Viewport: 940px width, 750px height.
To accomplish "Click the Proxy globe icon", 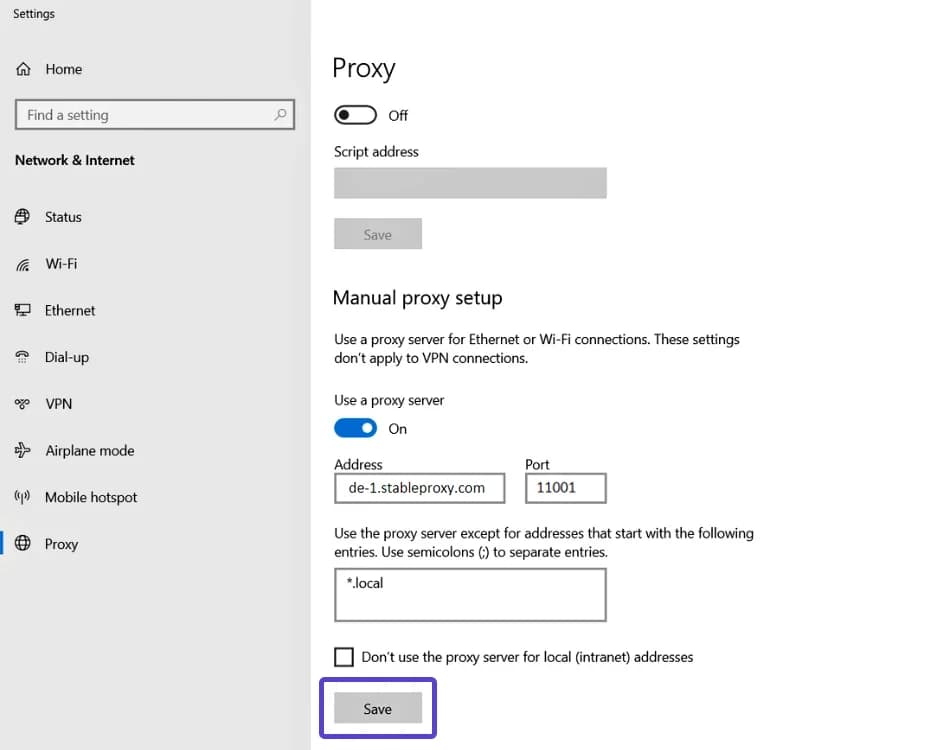I will click(x=22, y=543).
